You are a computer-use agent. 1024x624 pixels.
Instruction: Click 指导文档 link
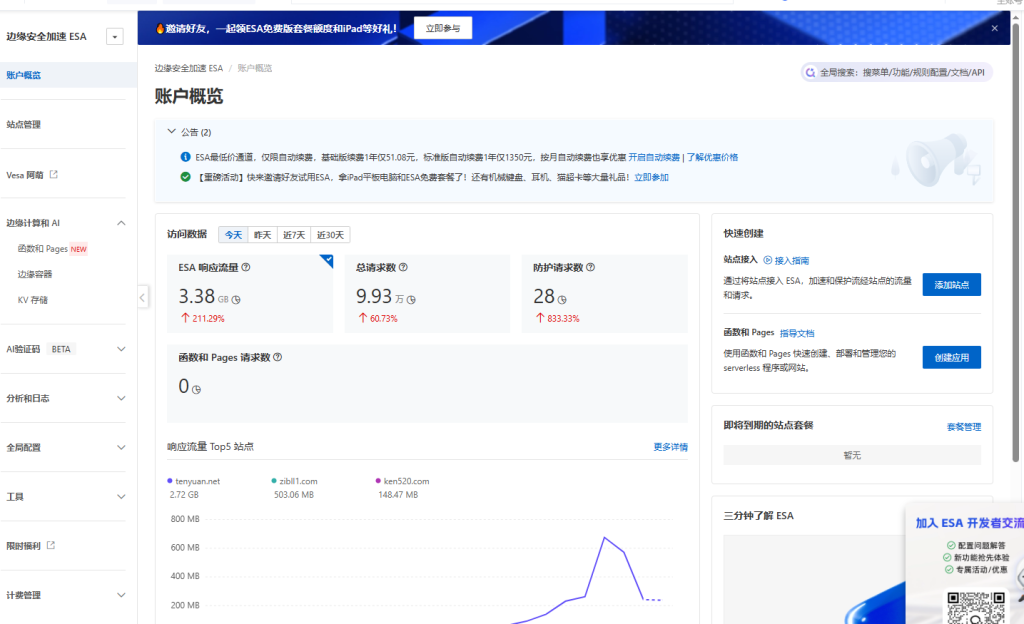point(797,334)
